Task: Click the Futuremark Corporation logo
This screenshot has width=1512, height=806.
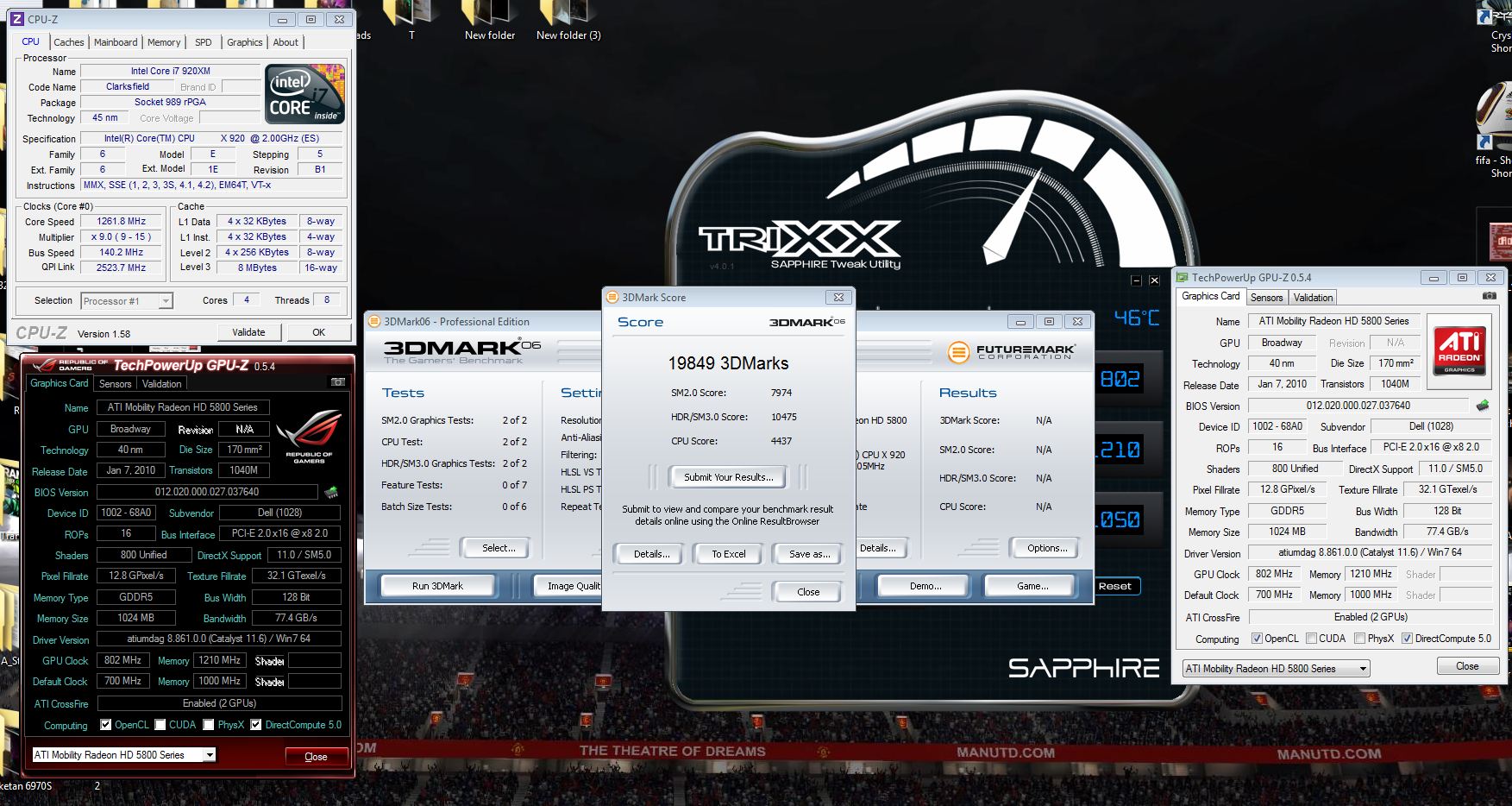Action: click(1011, 351)
